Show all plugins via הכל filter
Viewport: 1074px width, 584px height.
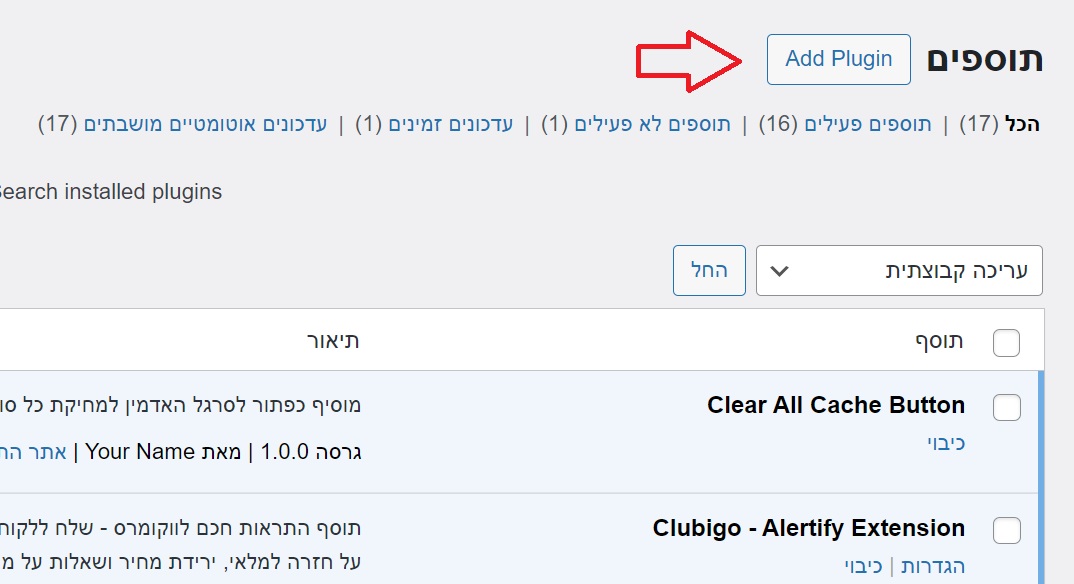click(x=1022, y=124)
